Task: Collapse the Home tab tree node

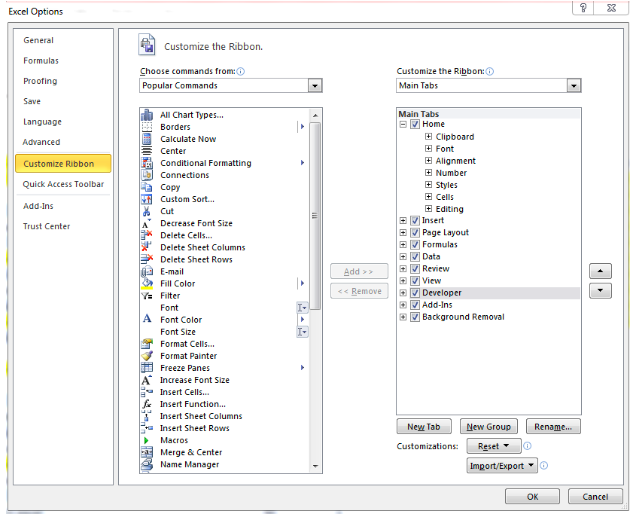Action: tap(403, 124)
